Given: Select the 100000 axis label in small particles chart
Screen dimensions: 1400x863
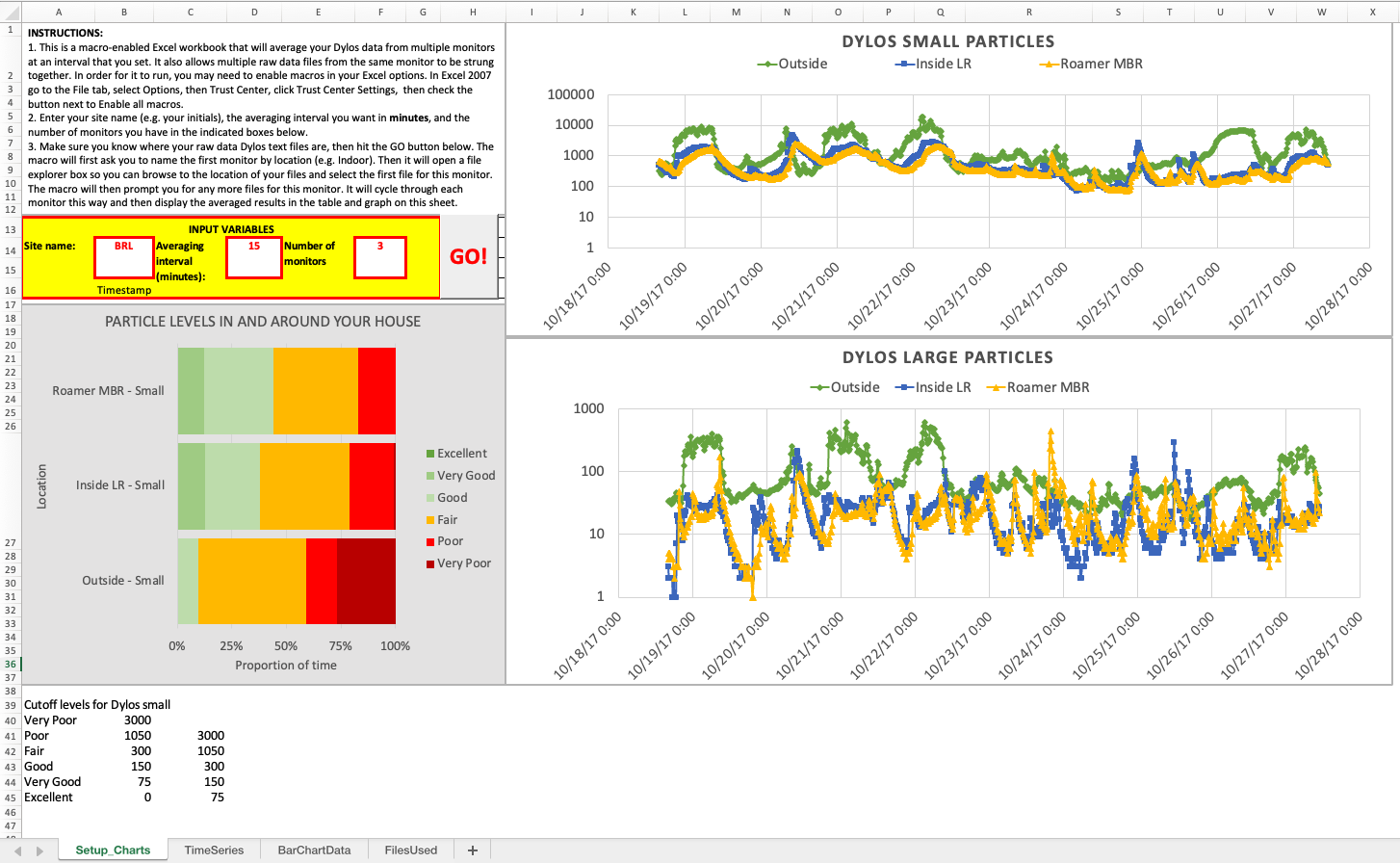Looking at the screenshot, I should pyautogui.click(x=571, y=94).
